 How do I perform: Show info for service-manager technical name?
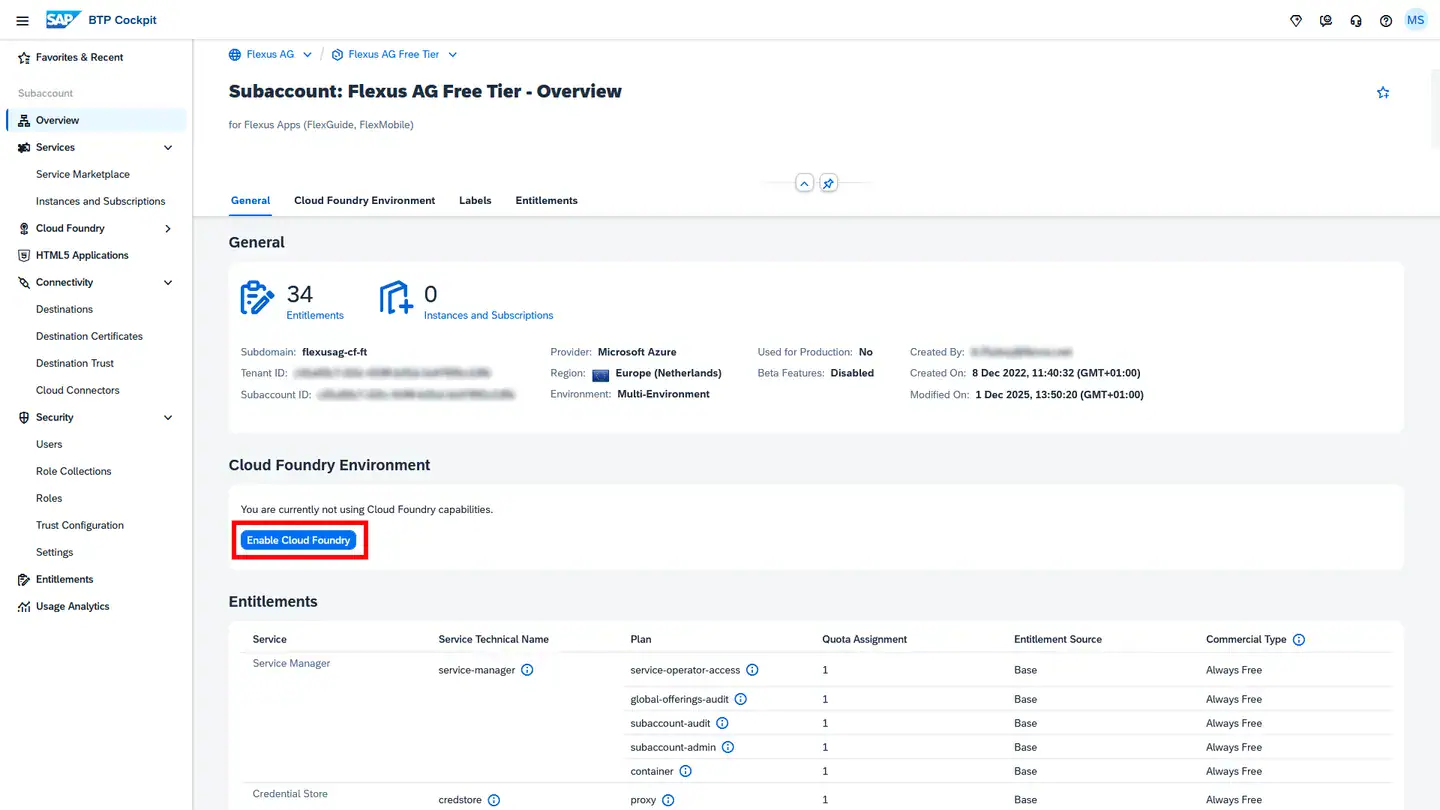pos(527,670)
